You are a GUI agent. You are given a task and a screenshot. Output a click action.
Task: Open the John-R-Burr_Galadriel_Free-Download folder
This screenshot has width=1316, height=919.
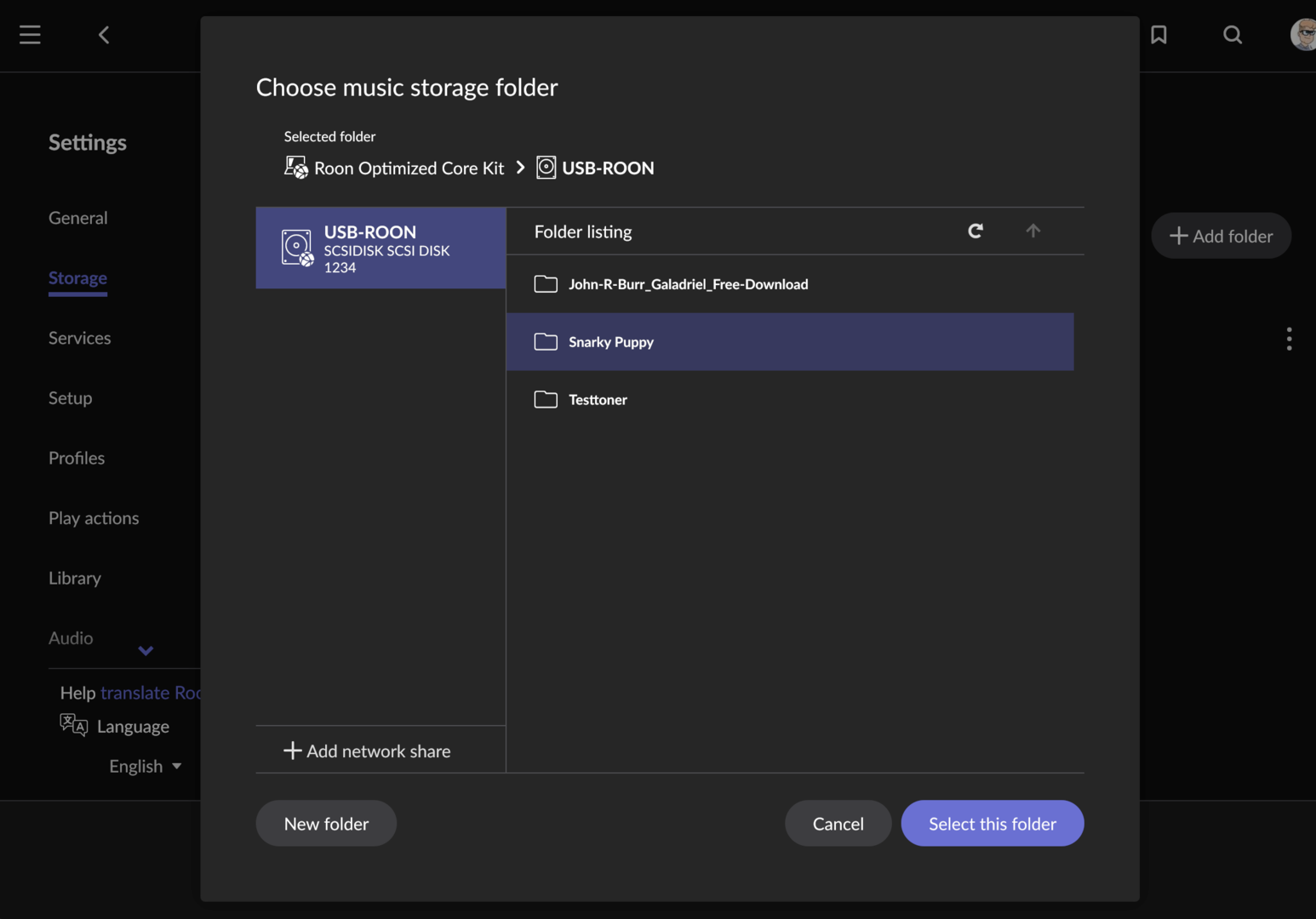click(688, 284)
